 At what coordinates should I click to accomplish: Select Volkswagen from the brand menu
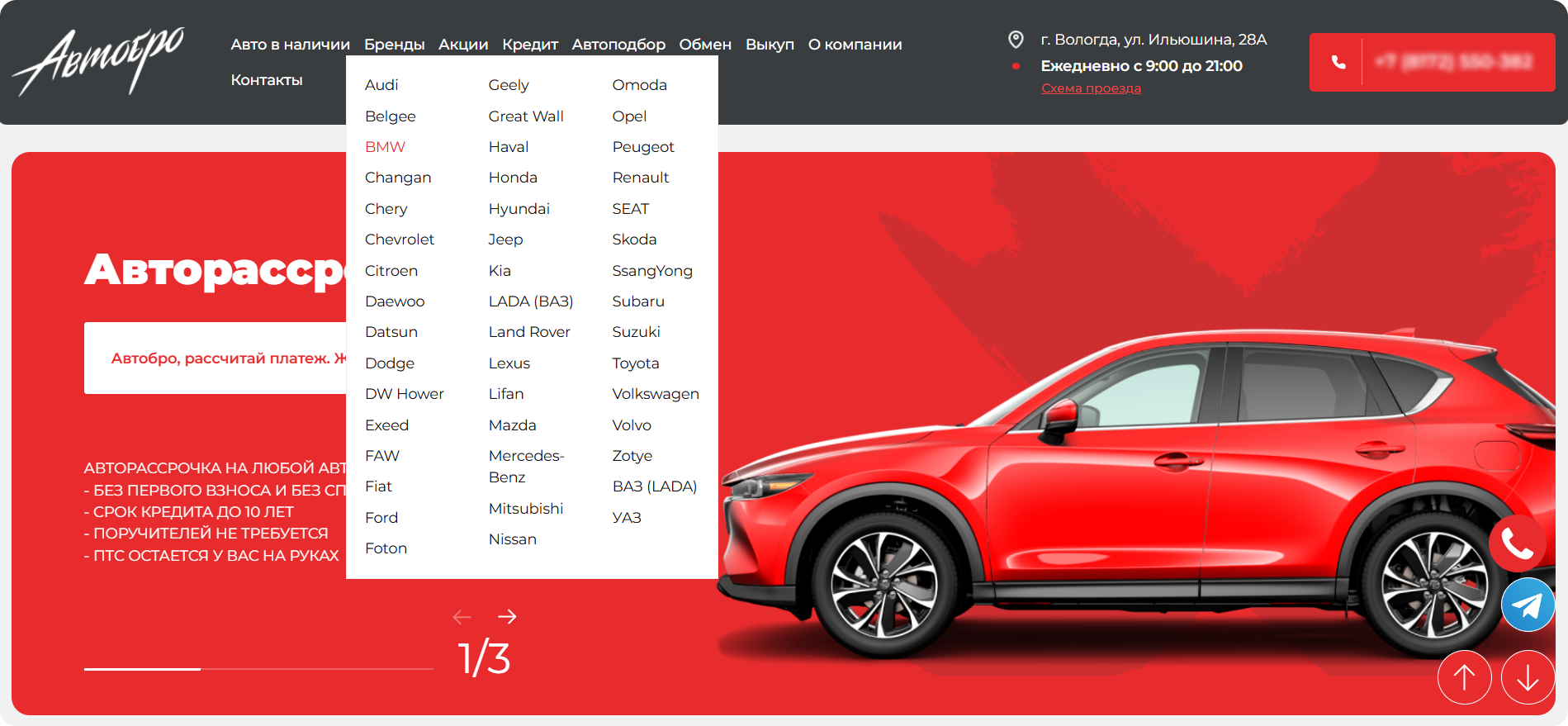pyautogui.click(x=655, y=394)
